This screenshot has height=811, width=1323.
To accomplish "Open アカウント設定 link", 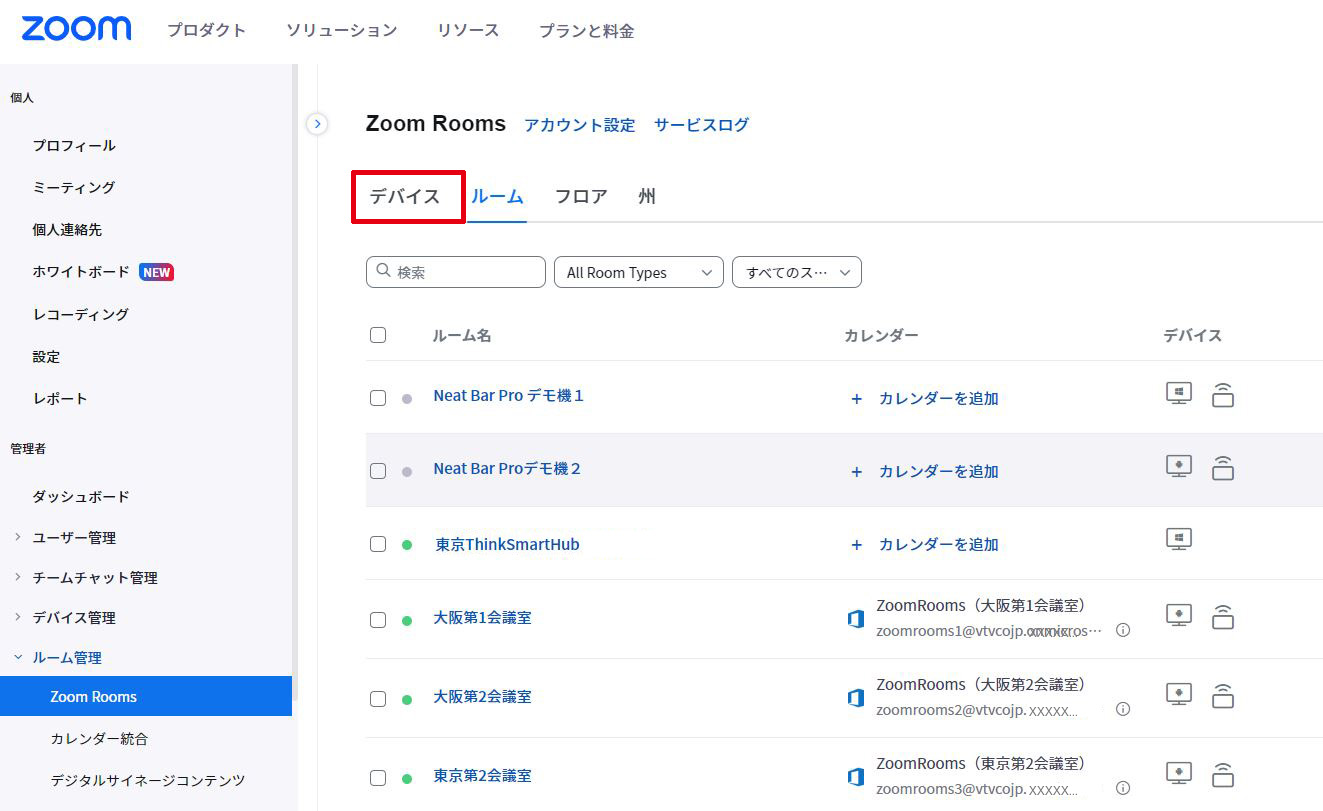I will point(580,125).
